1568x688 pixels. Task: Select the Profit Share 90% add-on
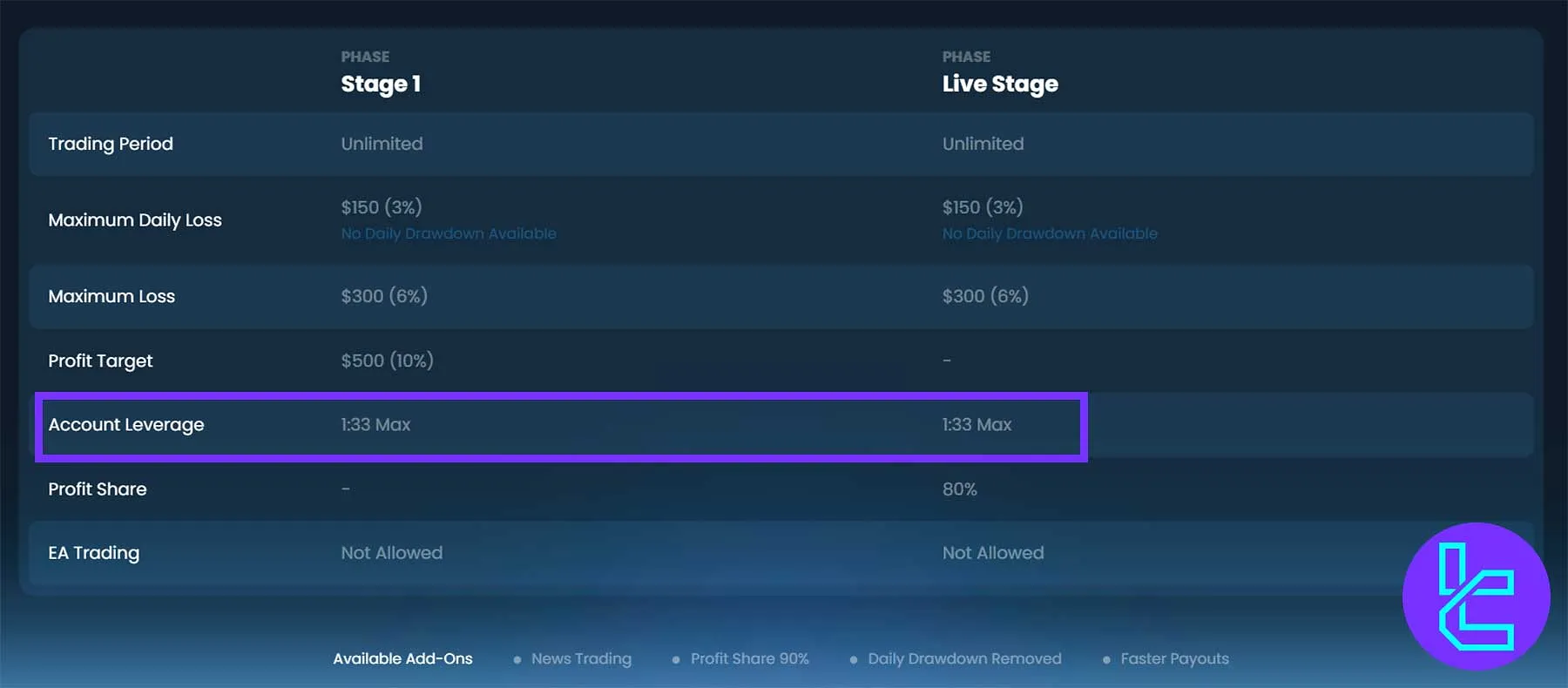point(749,659)
